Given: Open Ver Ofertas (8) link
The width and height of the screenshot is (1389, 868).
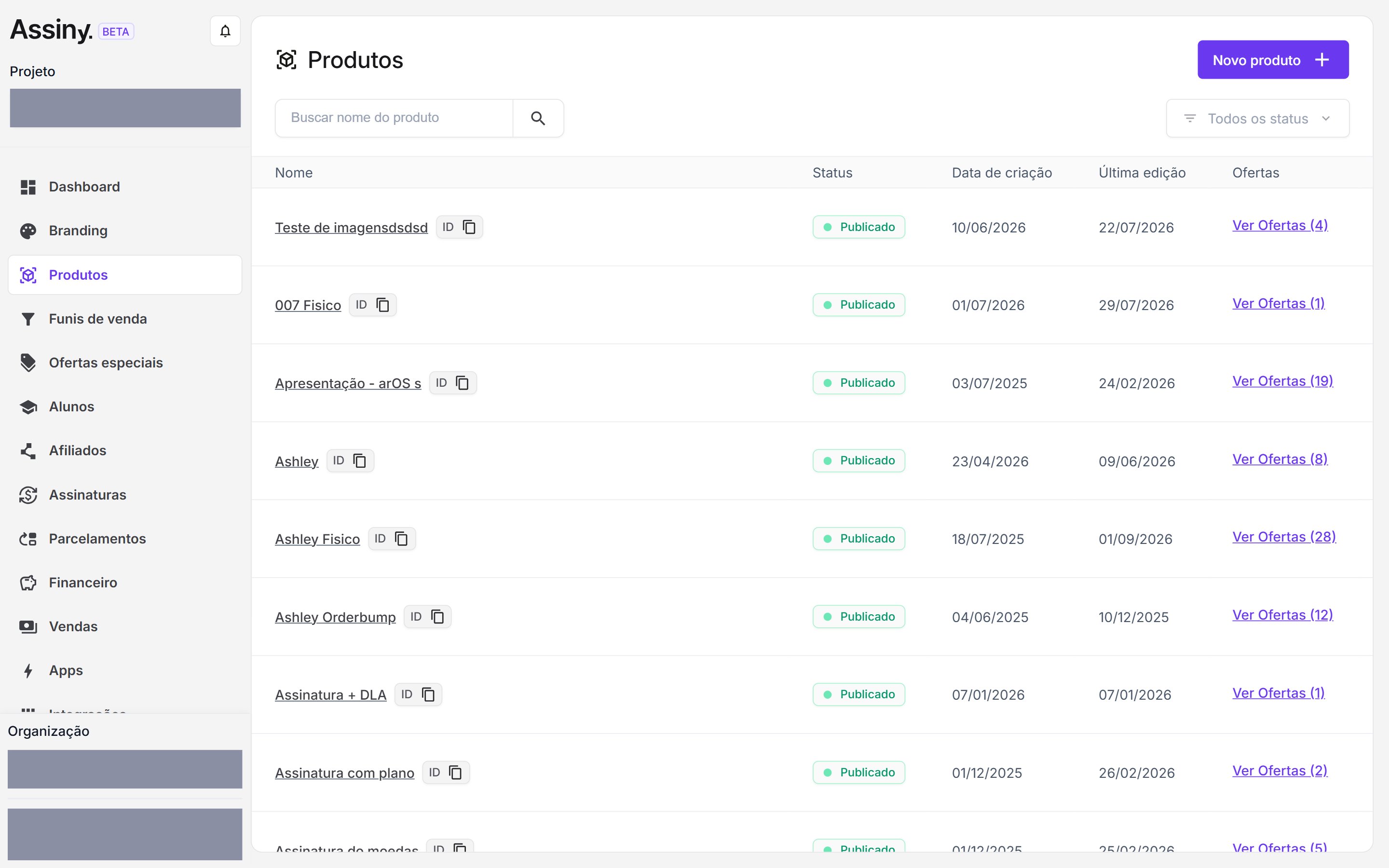Looking at the screenshot, I should point(1280,459).
